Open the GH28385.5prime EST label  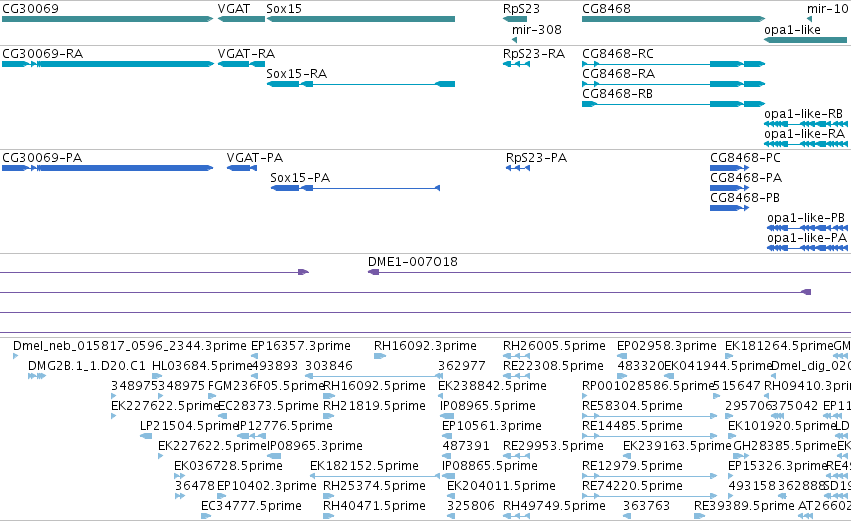785,446
